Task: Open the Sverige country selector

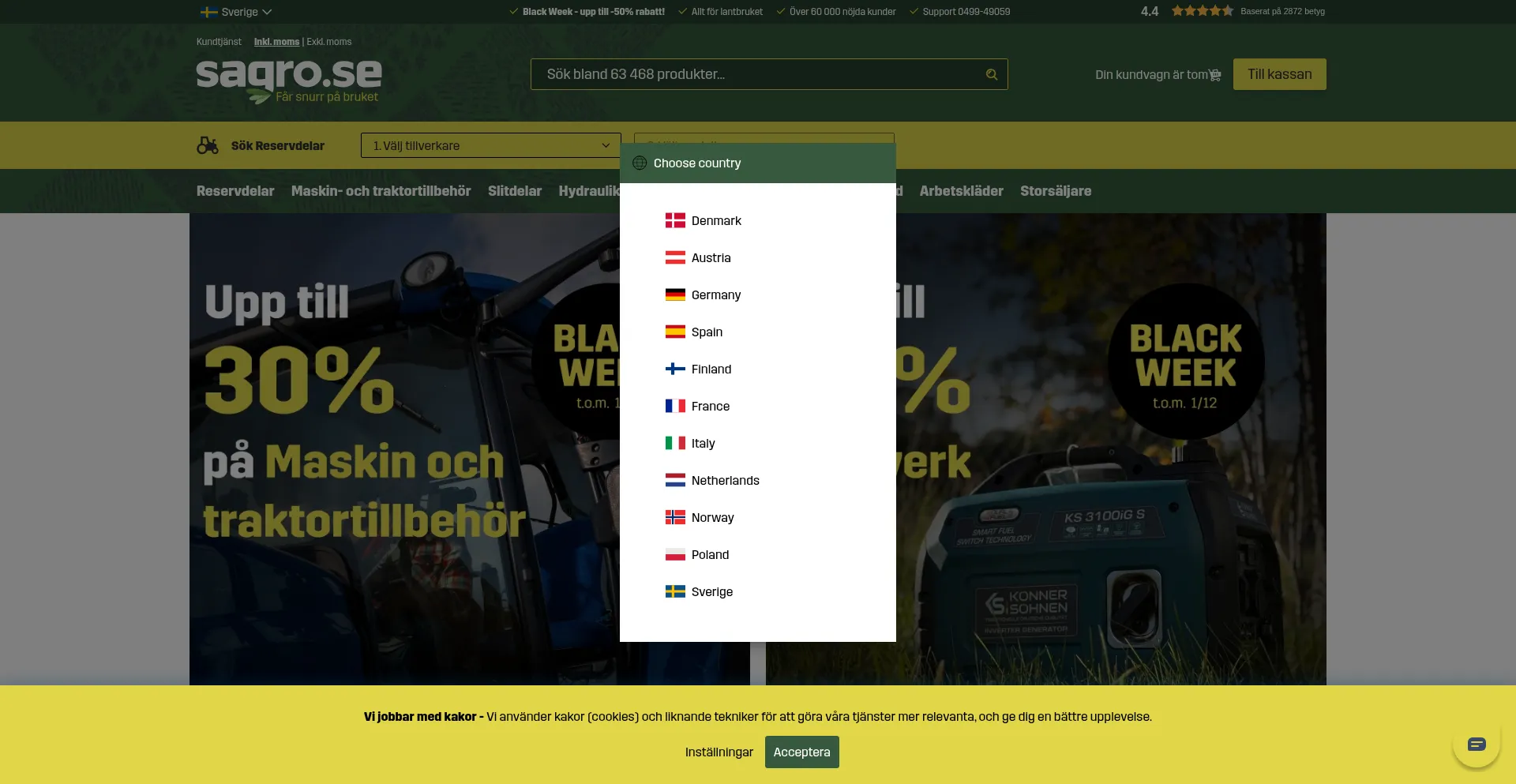Action: click(236, 12)
